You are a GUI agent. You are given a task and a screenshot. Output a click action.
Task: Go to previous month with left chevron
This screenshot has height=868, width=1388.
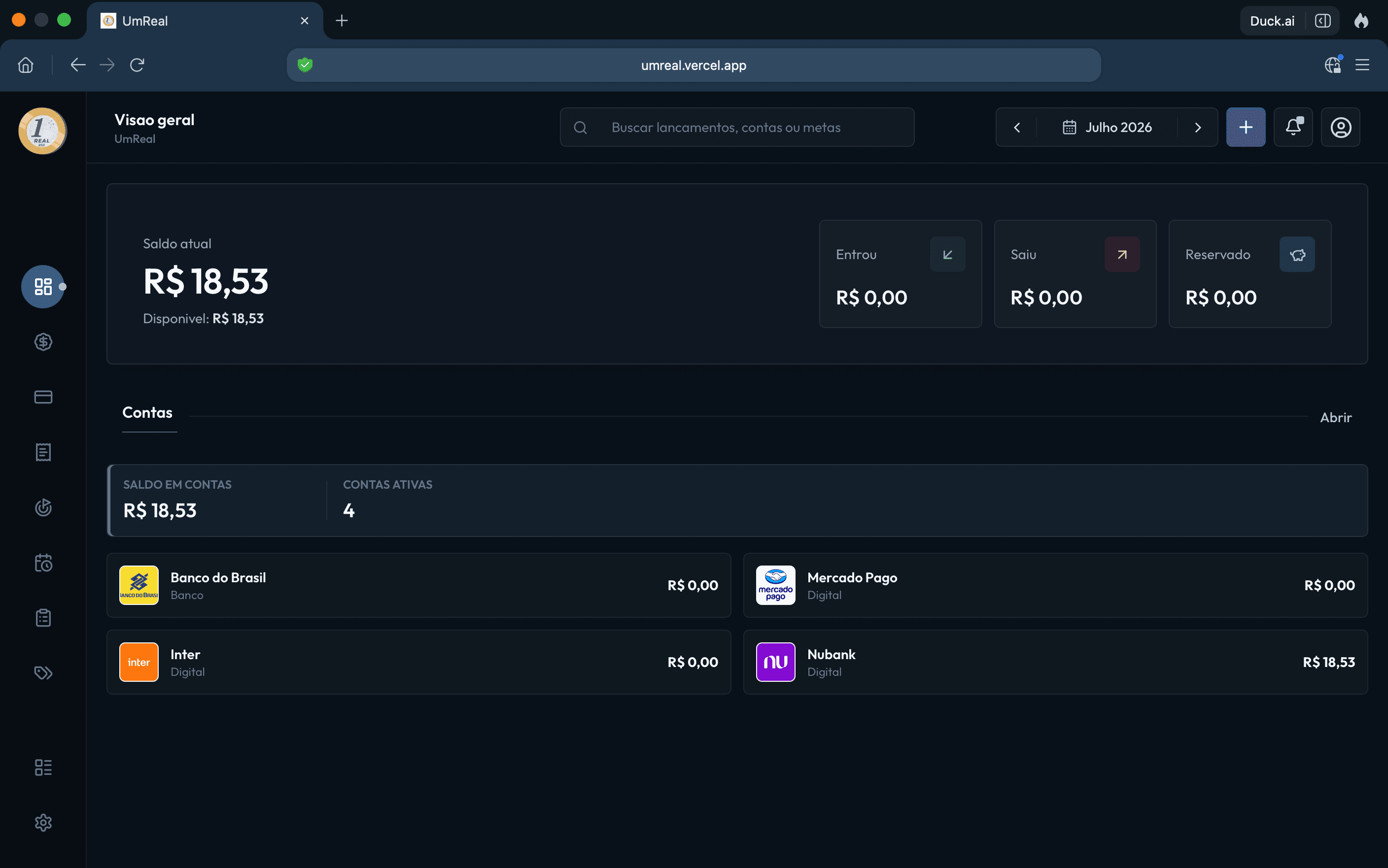(x=1016, y=127)
